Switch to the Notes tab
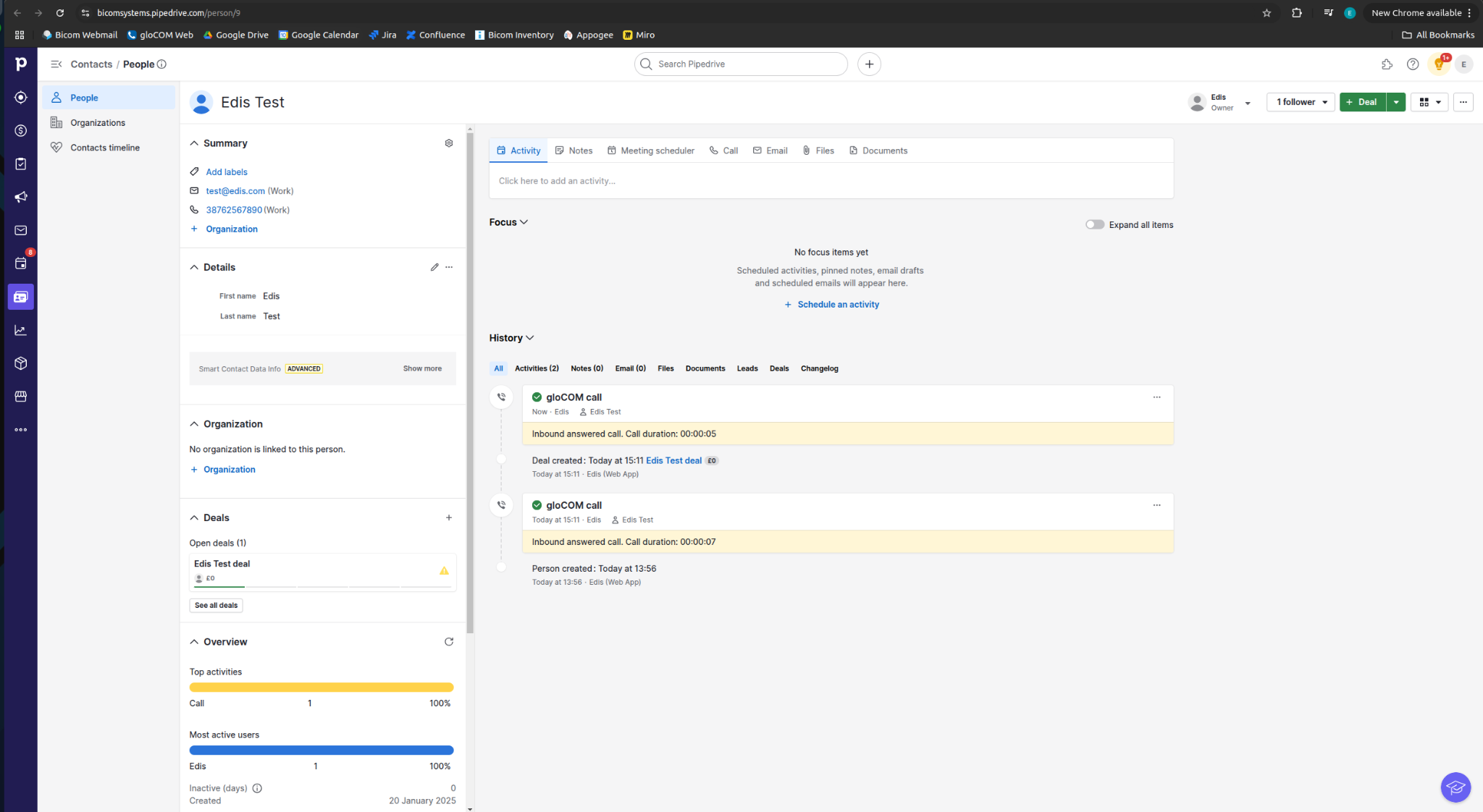The width and height of the screenshot is (1483, 812). point(574,151)
